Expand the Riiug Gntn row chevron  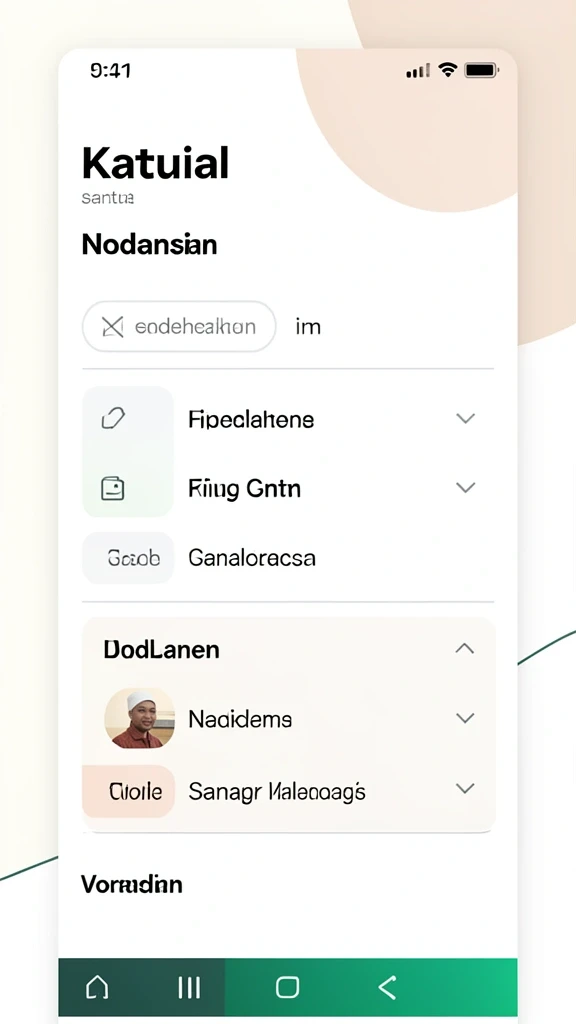465,487
